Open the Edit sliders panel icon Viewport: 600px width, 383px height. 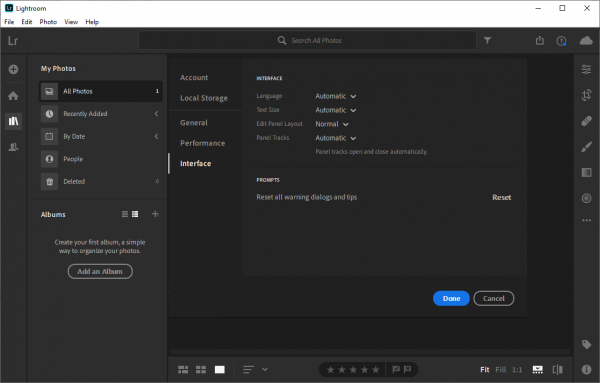click(586, 69)
